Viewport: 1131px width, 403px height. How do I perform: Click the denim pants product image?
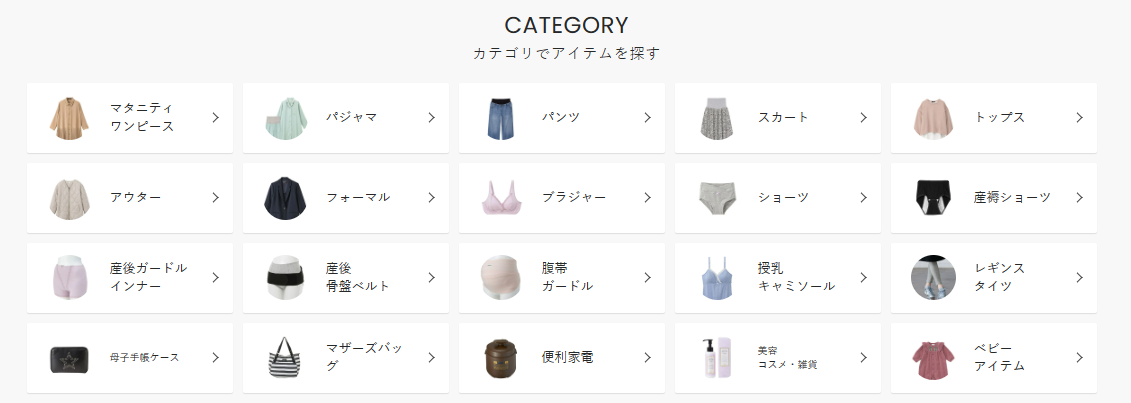pyautogui.click(x=502, y=118)
